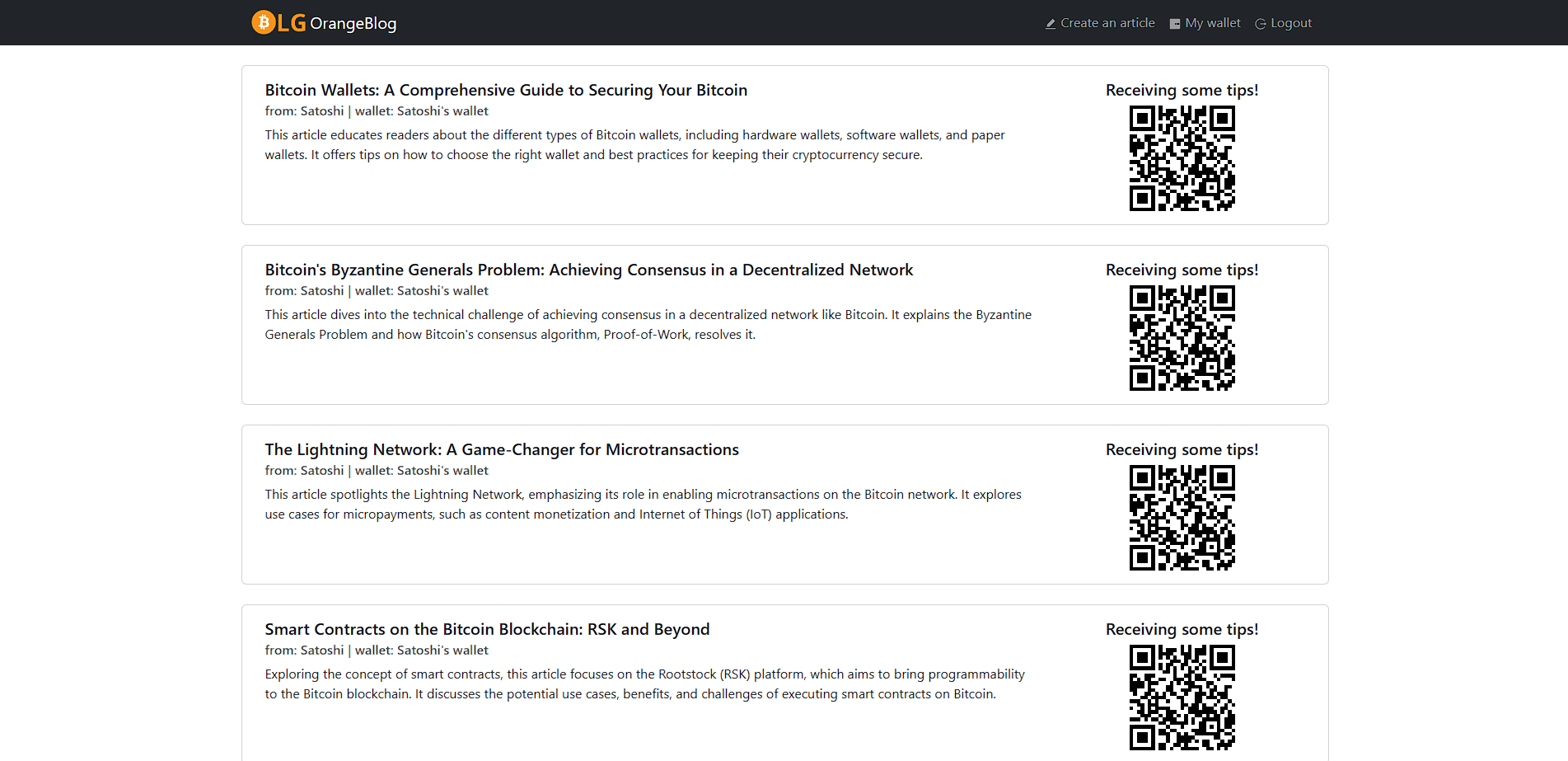This screenshot has height=761, width=1568.
Task: Open the Byzantine Generals Problem article title
Action: [588, 270]
